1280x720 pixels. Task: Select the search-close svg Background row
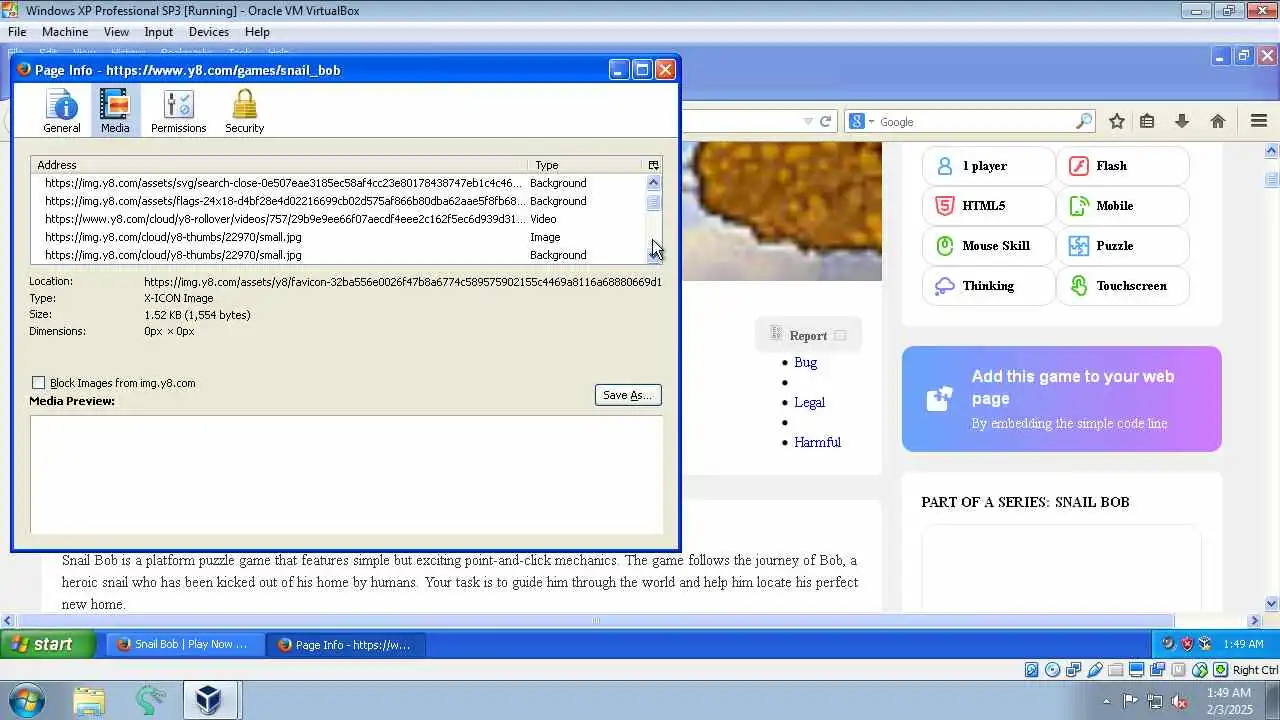click(x=338, y=183)
